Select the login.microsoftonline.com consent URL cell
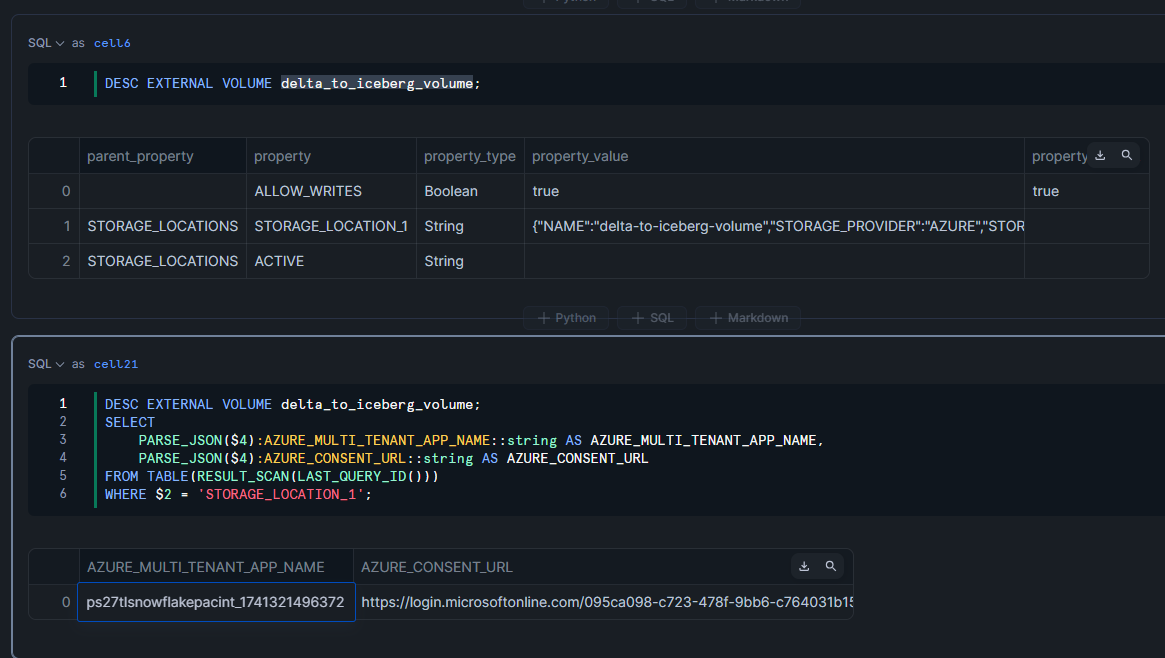Image resolution: width=1165 pixels, height=658 pixels. pyautogui.click(x=604, y=602)
